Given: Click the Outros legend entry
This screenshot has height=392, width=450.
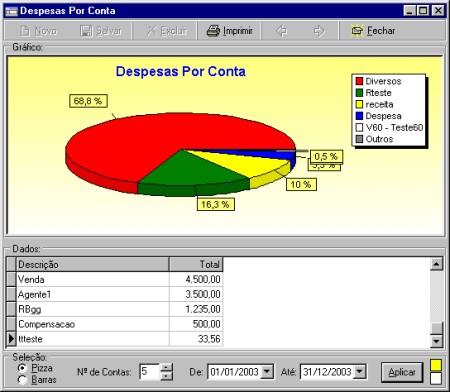Looking at the screenshot, I should point(375,139).
